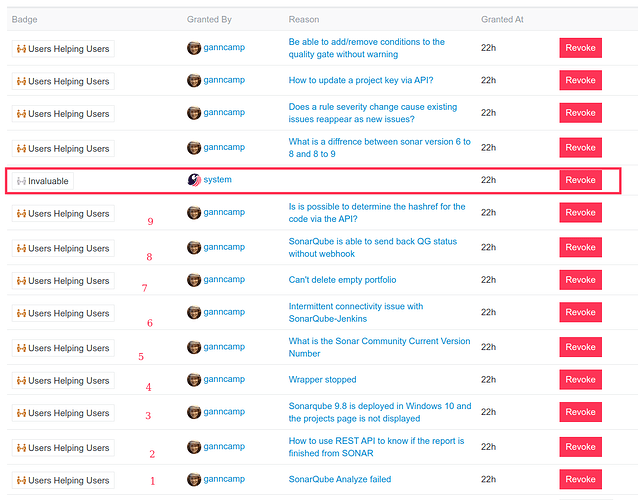Click ganncamp's name in the 'How to update a project key' row

(224, 80)
